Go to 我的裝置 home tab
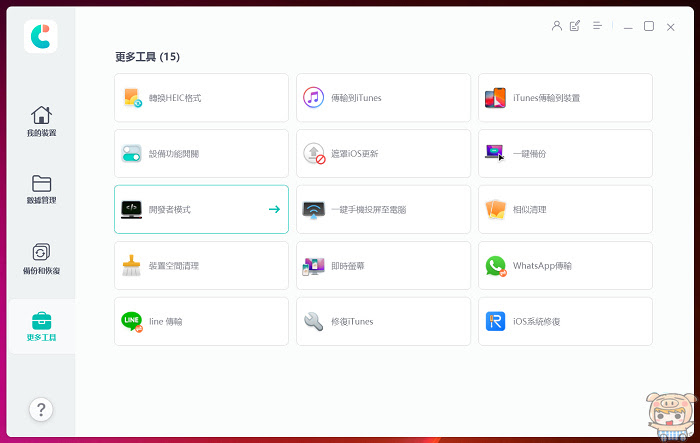This screenshot has height=443, width=700. pos(41,121)
